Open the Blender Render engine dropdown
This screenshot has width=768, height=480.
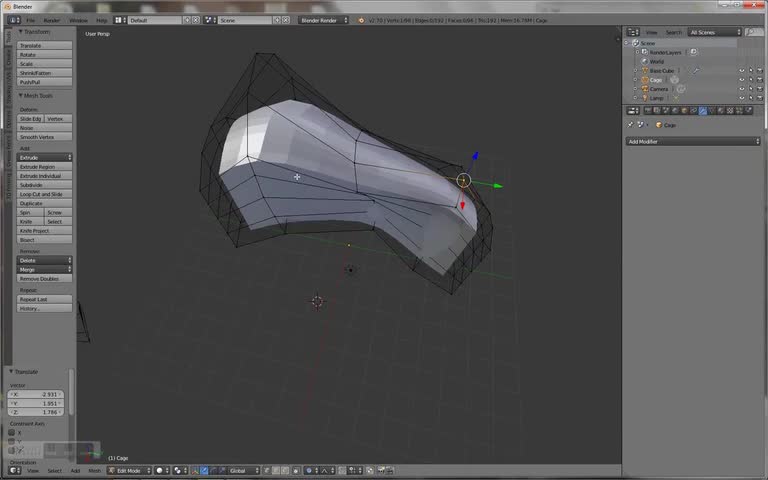323,20
